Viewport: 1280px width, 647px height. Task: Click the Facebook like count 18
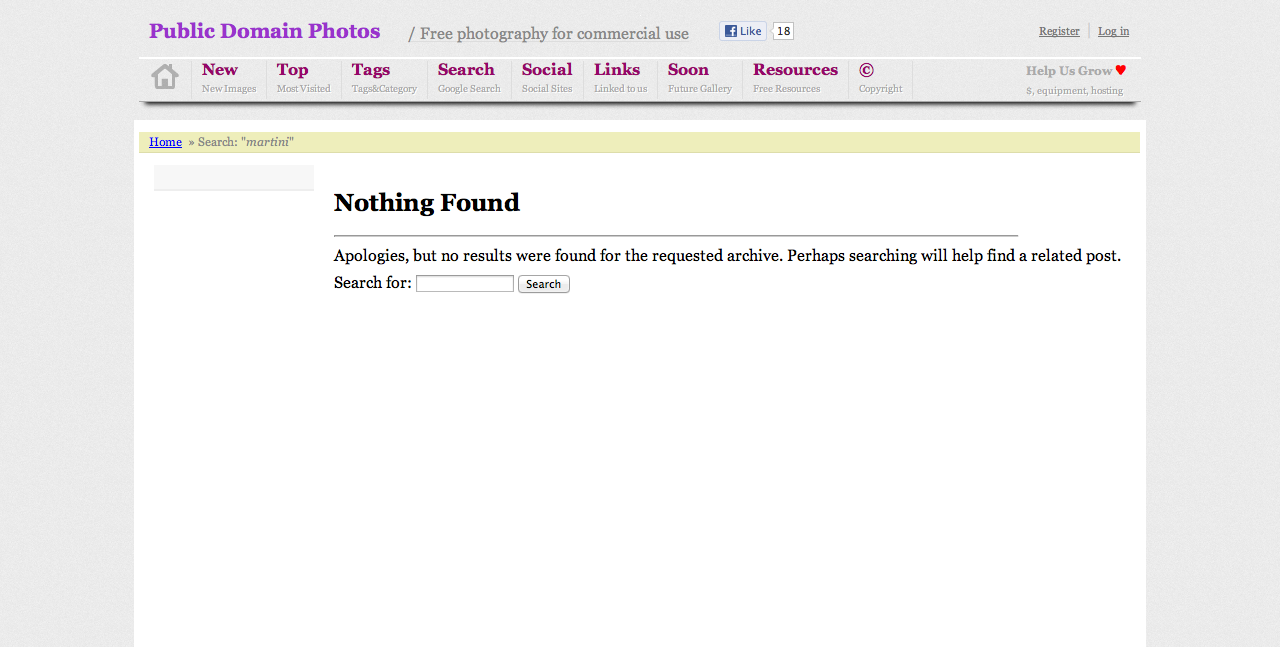tap(783, 31)
